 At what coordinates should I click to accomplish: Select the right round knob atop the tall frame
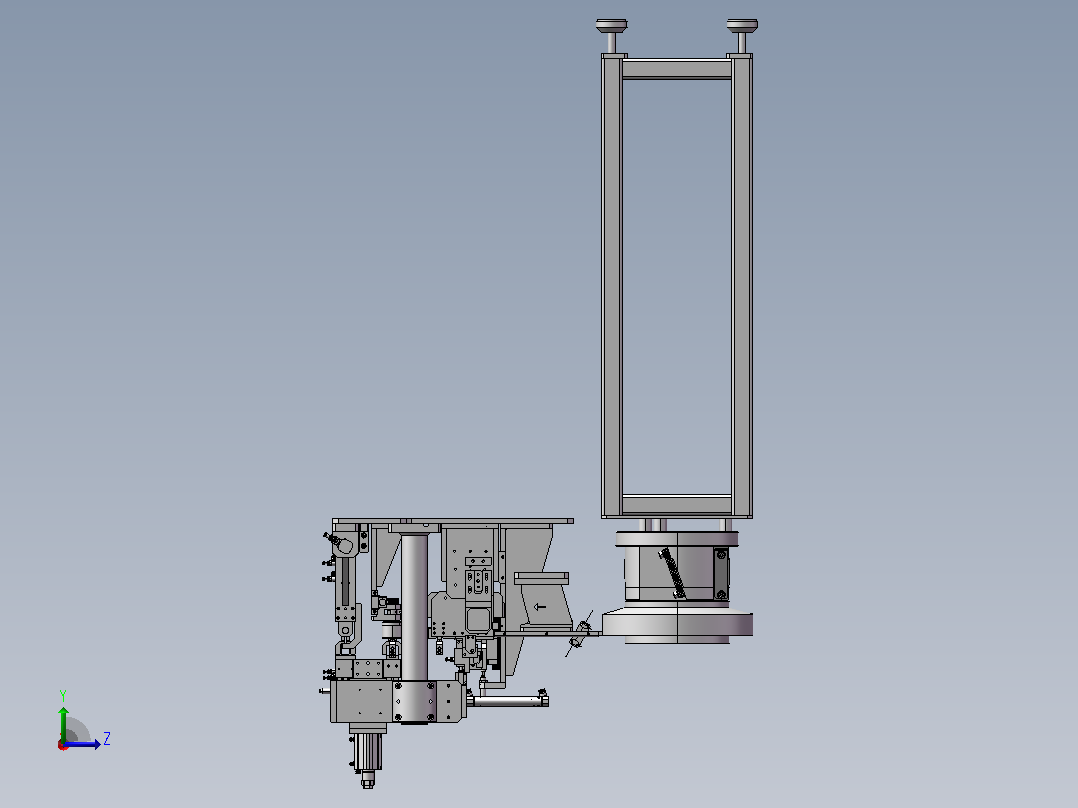pyautogui.click(x=742, y=26)
